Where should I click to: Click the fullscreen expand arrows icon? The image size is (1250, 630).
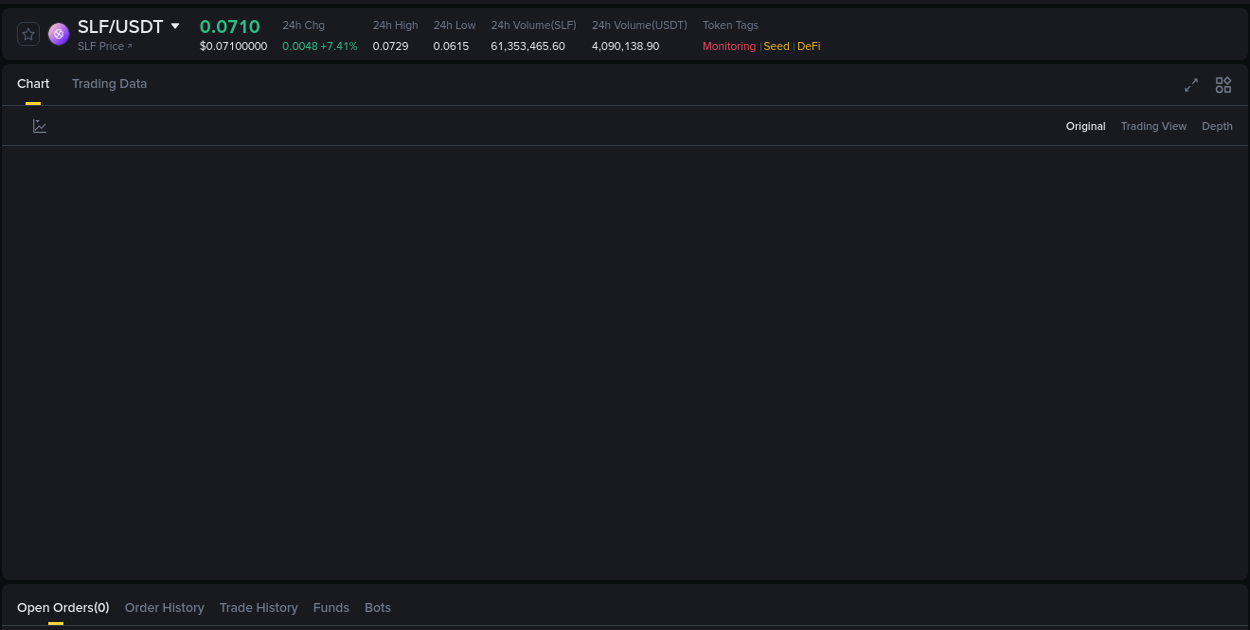click(x=1191, y=85)
